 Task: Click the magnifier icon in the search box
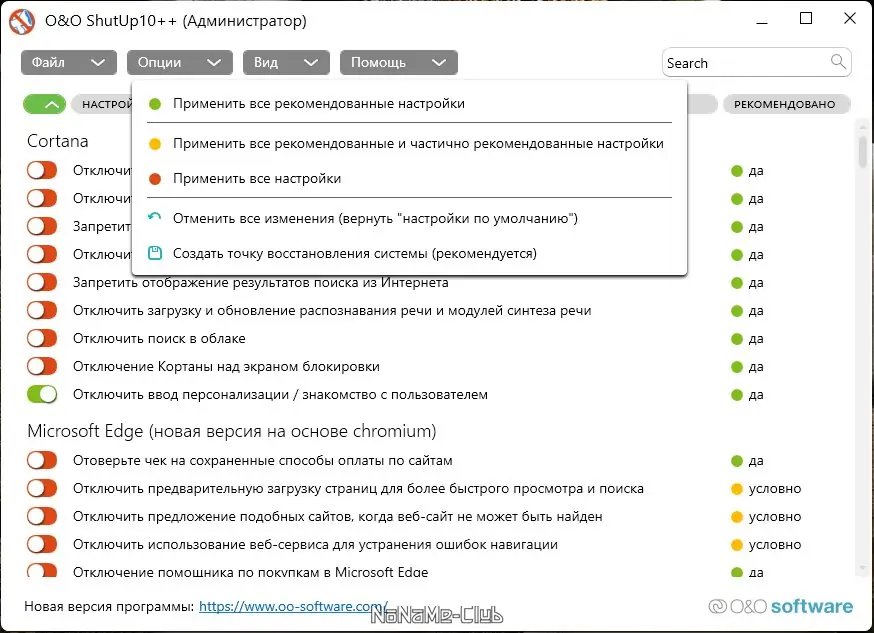tap(838, 62)
